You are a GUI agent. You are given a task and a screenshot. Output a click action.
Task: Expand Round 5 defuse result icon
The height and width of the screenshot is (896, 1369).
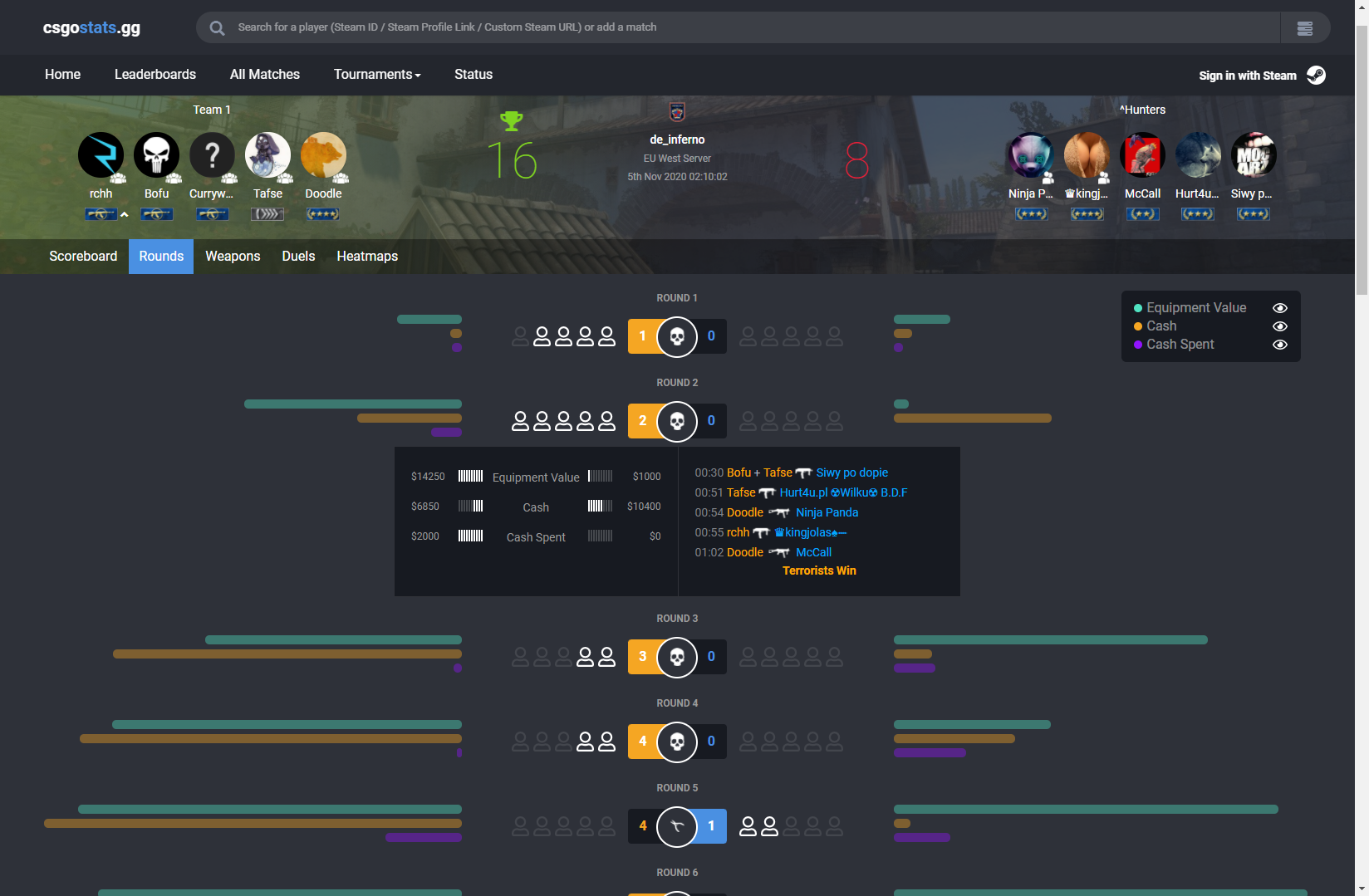pos(677,826)
